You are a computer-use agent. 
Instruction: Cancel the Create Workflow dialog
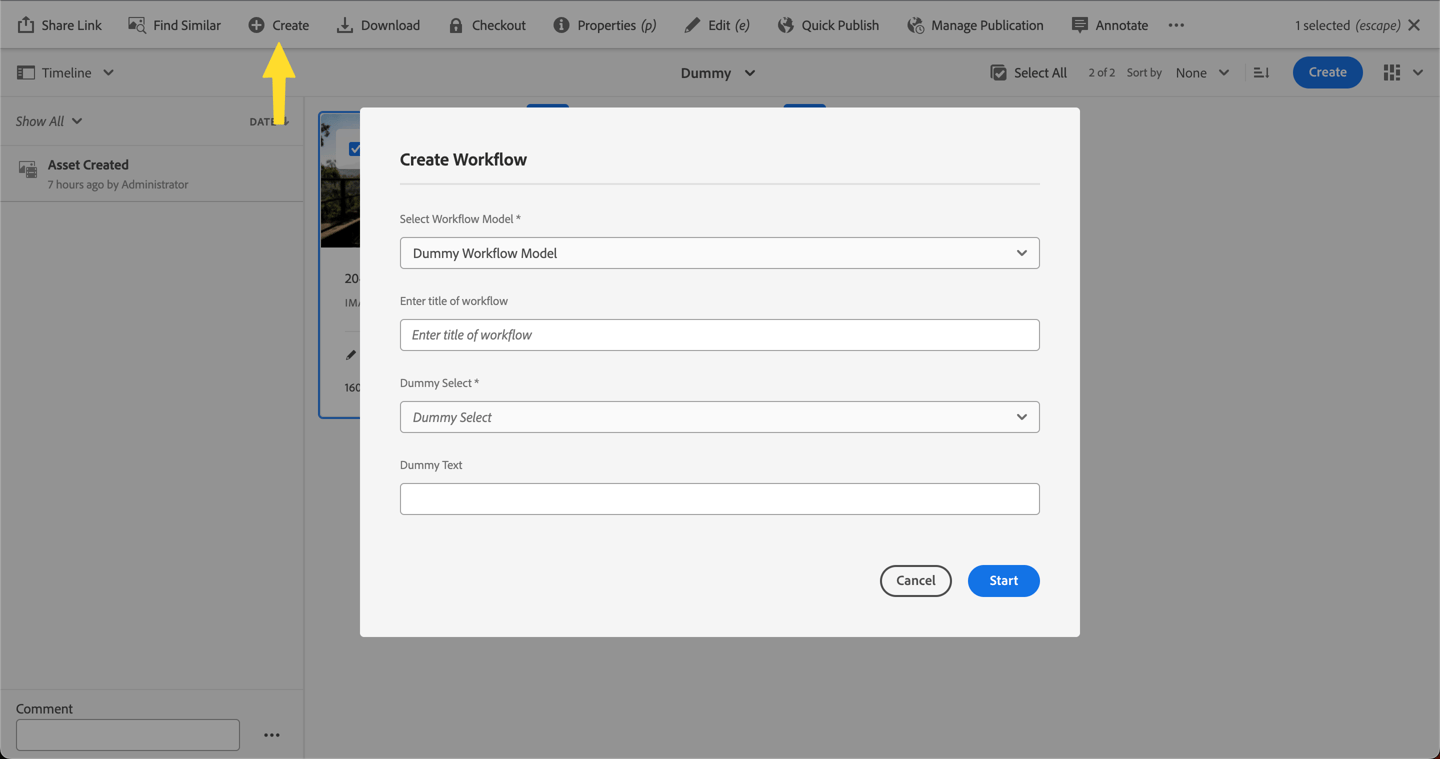click(x=915, y=581)
